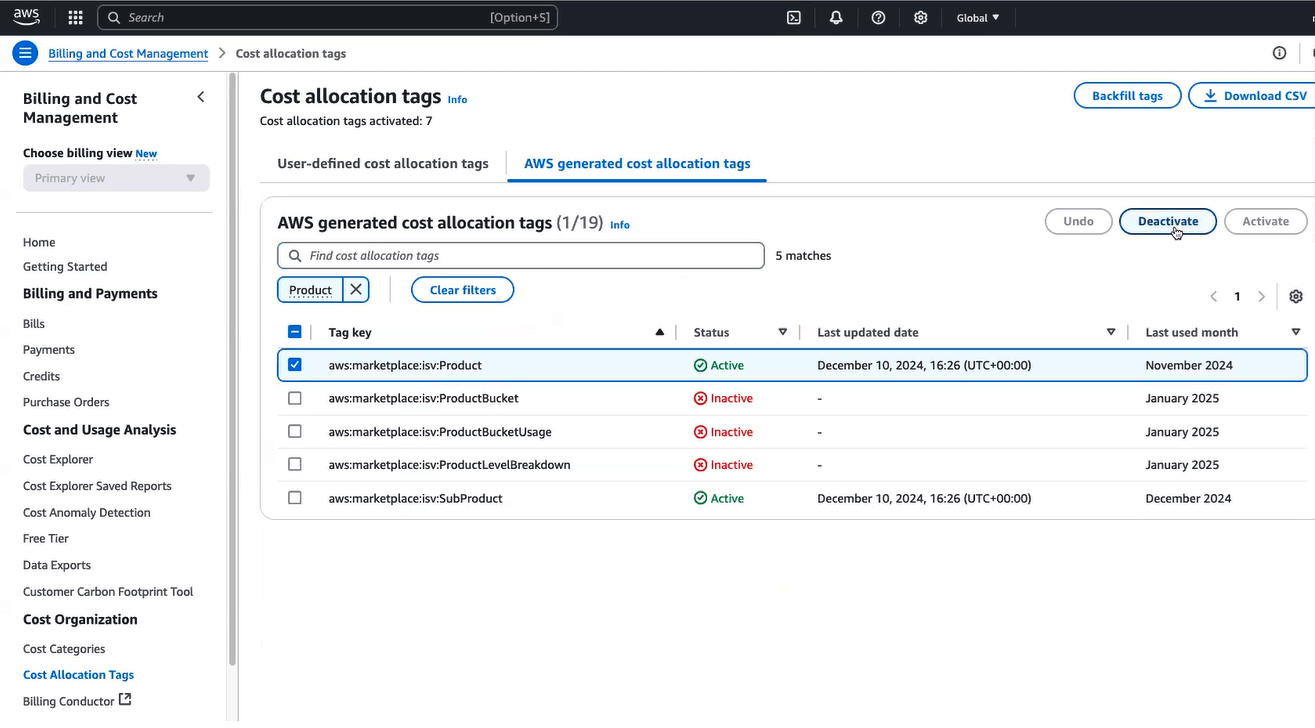Viewport: 1315px width, 728px height.
Task: Remove the Product filter chip
Action: 356,290
